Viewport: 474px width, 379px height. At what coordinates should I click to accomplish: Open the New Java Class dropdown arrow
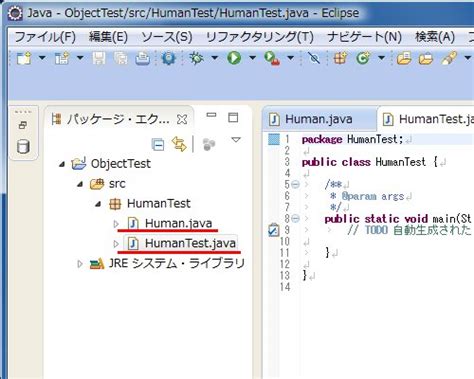tap(382, 58)
